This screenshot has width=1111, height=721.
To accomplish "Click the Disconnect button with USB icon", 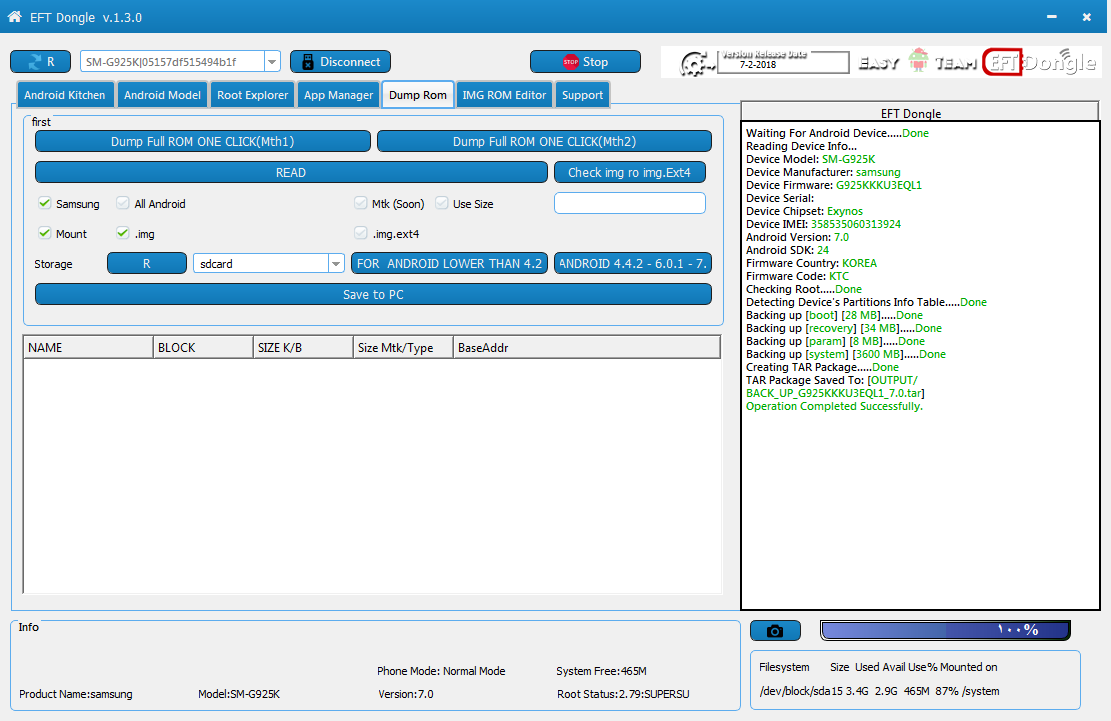I will point(341,62).
